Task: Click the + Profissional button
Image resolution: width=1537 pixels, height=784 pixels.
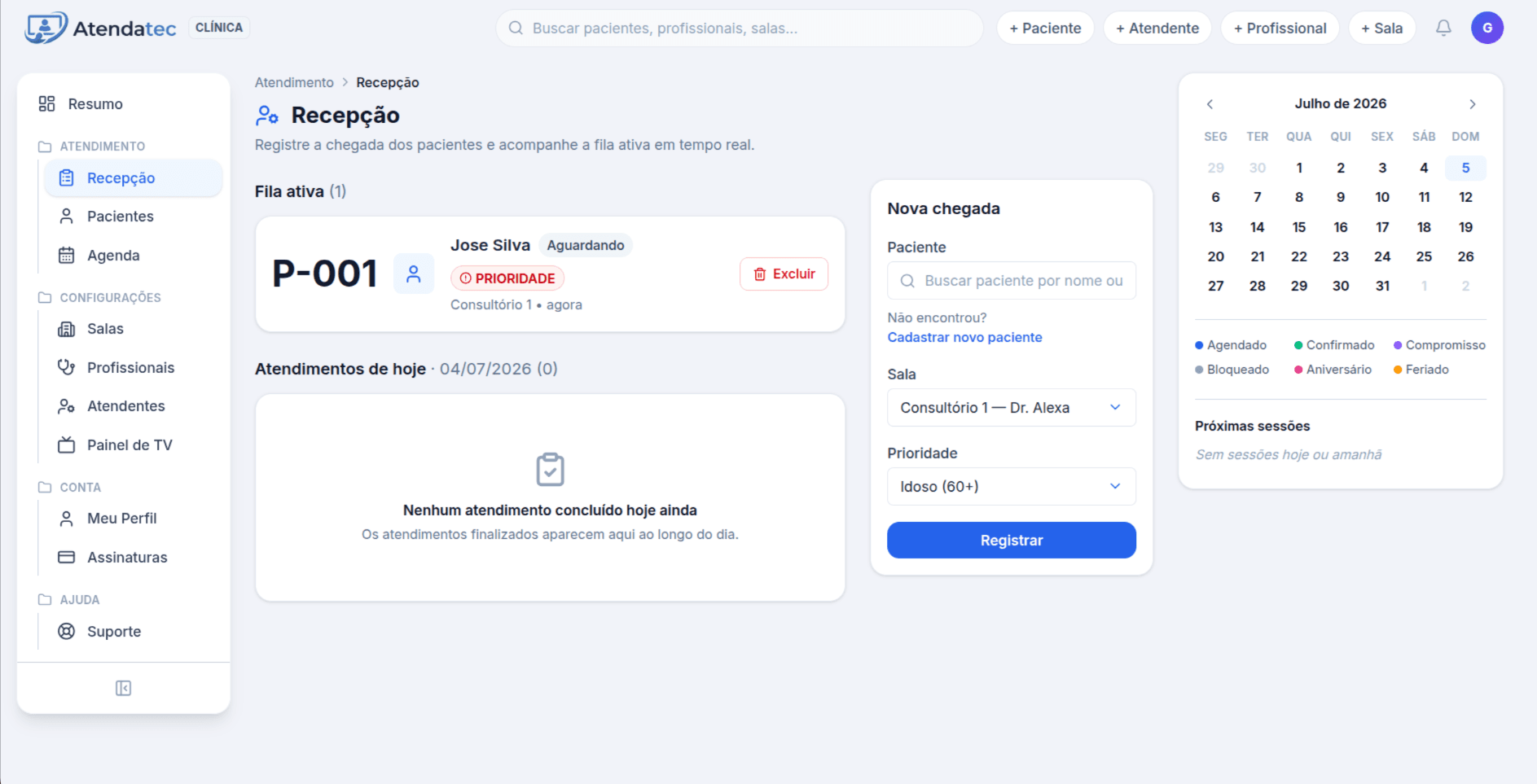Action: tap(1280, 28)
